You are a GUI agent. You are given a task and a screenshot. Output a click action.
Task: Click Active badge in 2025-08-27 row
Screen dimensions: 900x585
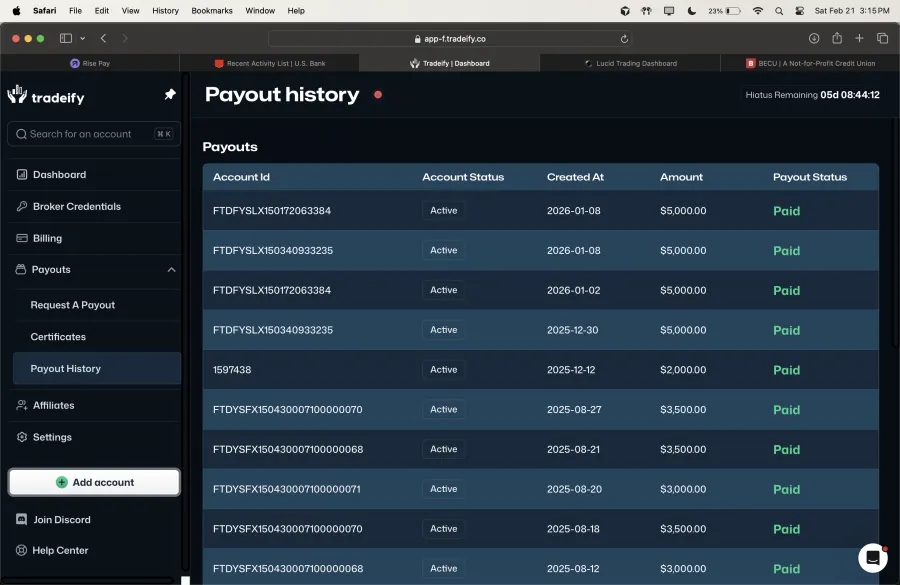coord(444,409)
